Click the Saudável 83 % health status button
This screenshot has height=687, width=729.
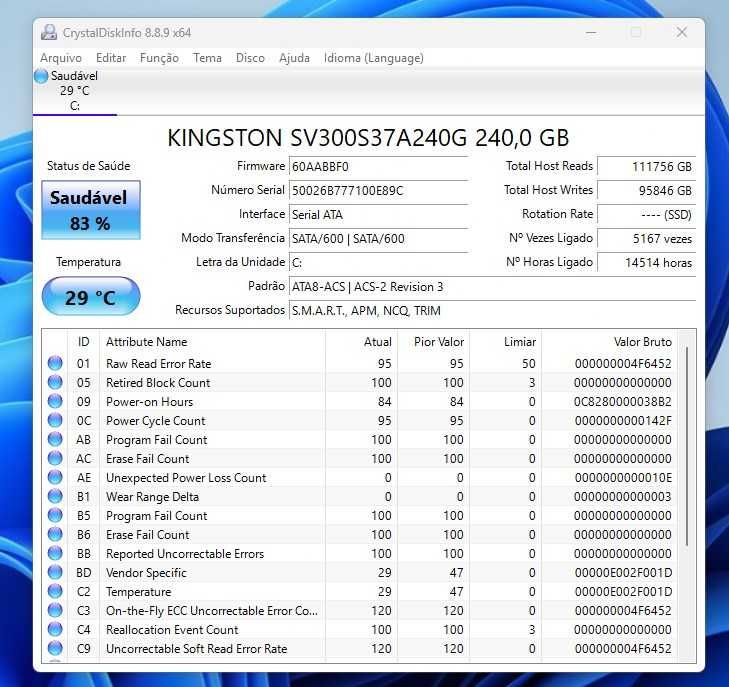(91, 210)
